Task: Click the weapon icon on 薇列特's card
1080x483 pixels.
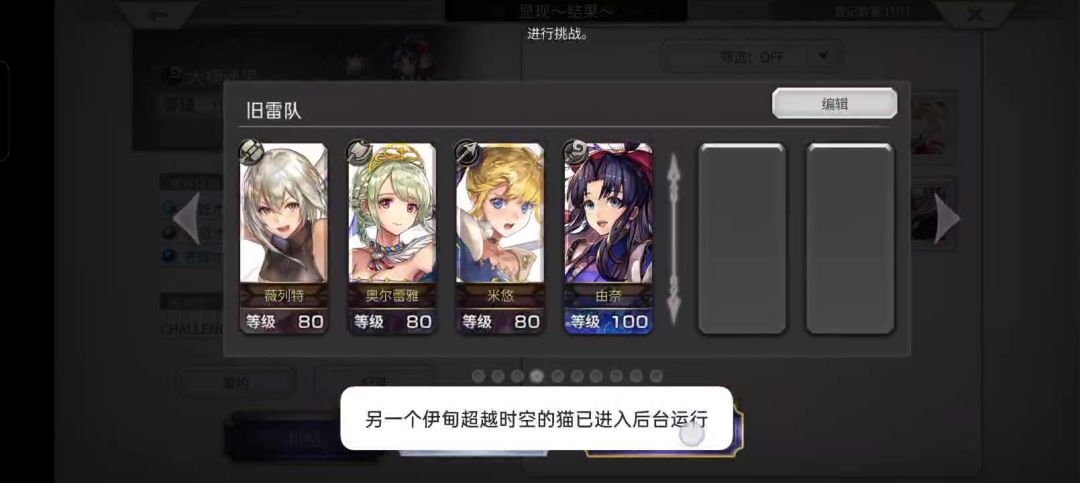Action: (251, 153)
